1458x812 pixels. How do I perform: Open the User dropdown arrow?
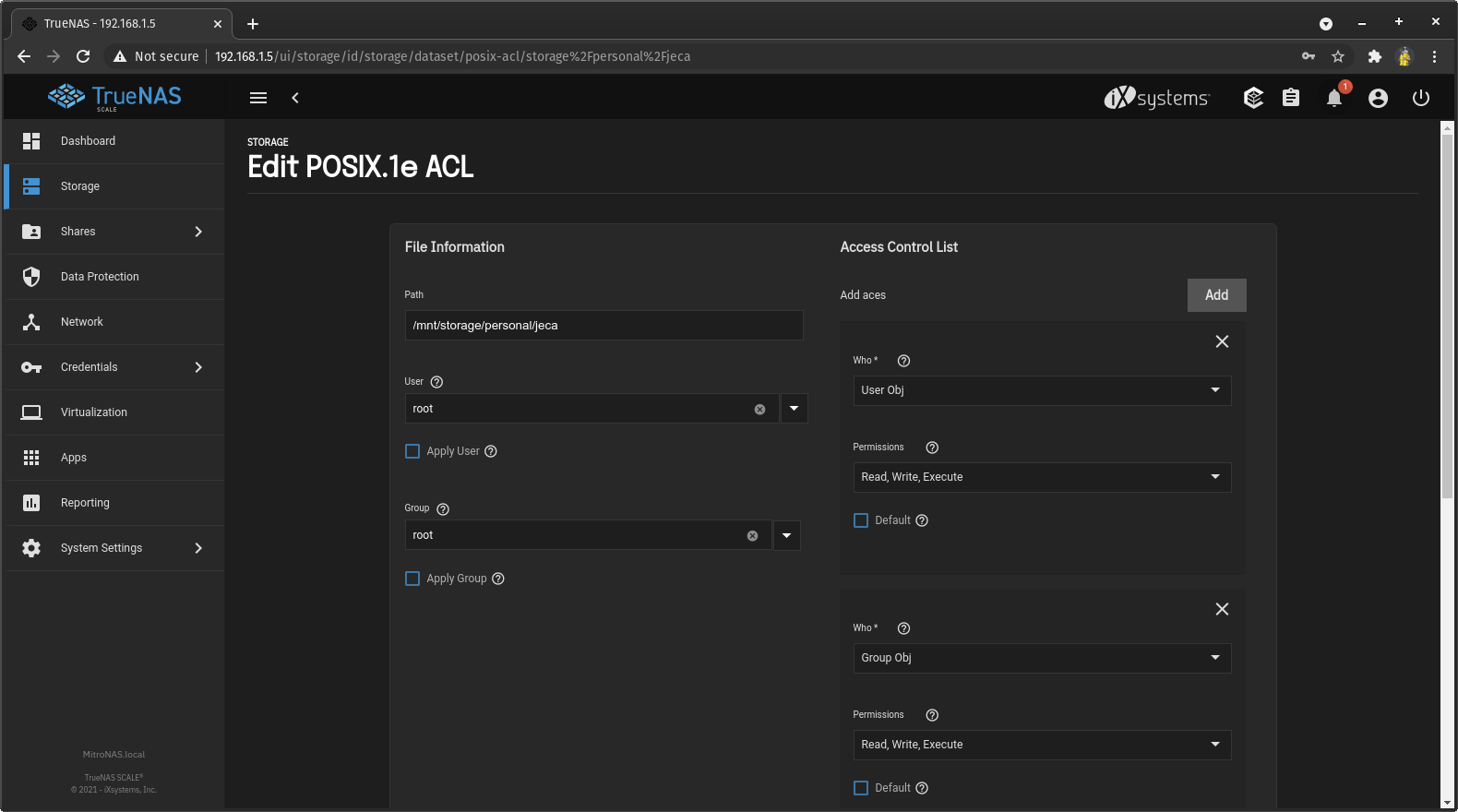point(794,409)
